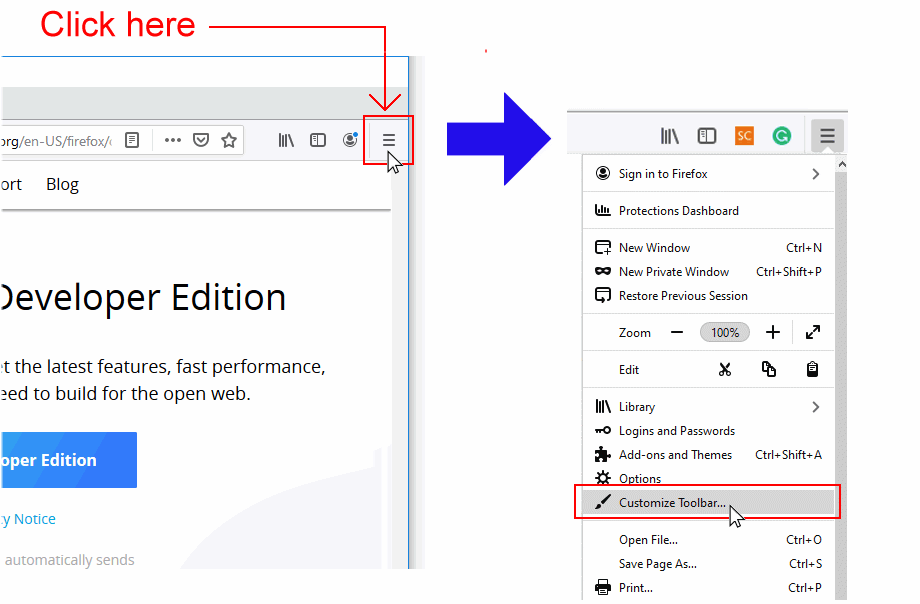Open Reader View from the address bar
This screenshot has width=920, height=604.
(131, 140)
